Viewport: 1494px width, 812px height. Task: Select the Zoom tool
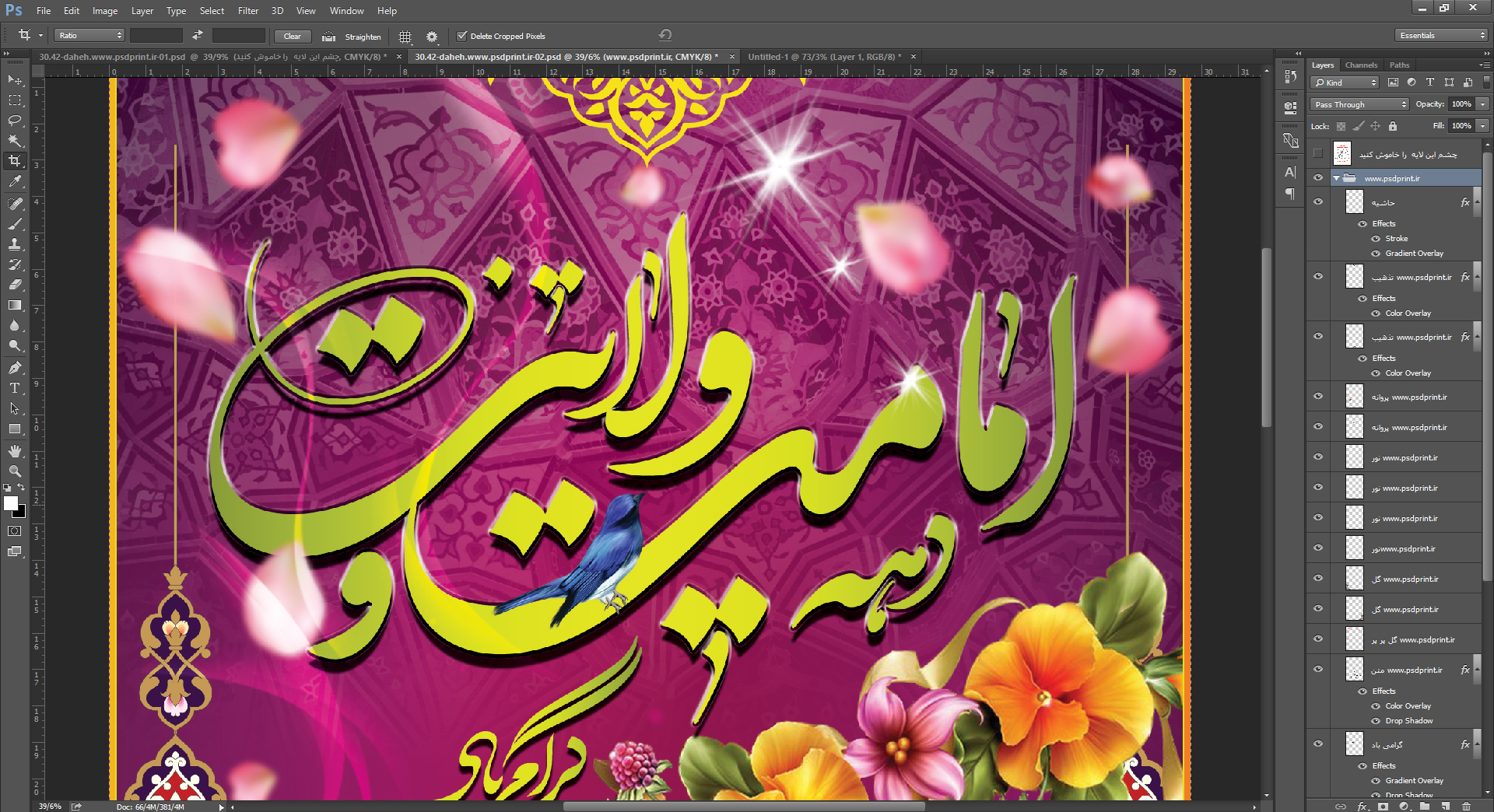click(x=15, y=471)
